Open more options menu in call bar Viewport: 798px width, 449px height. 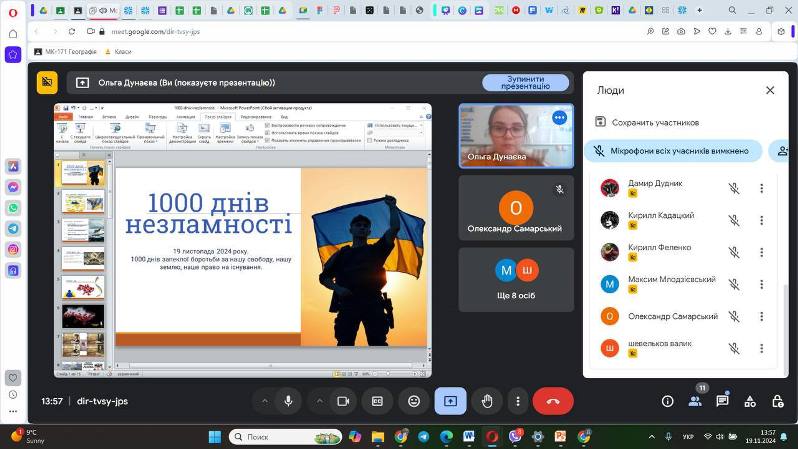click(x=518, y=401)
